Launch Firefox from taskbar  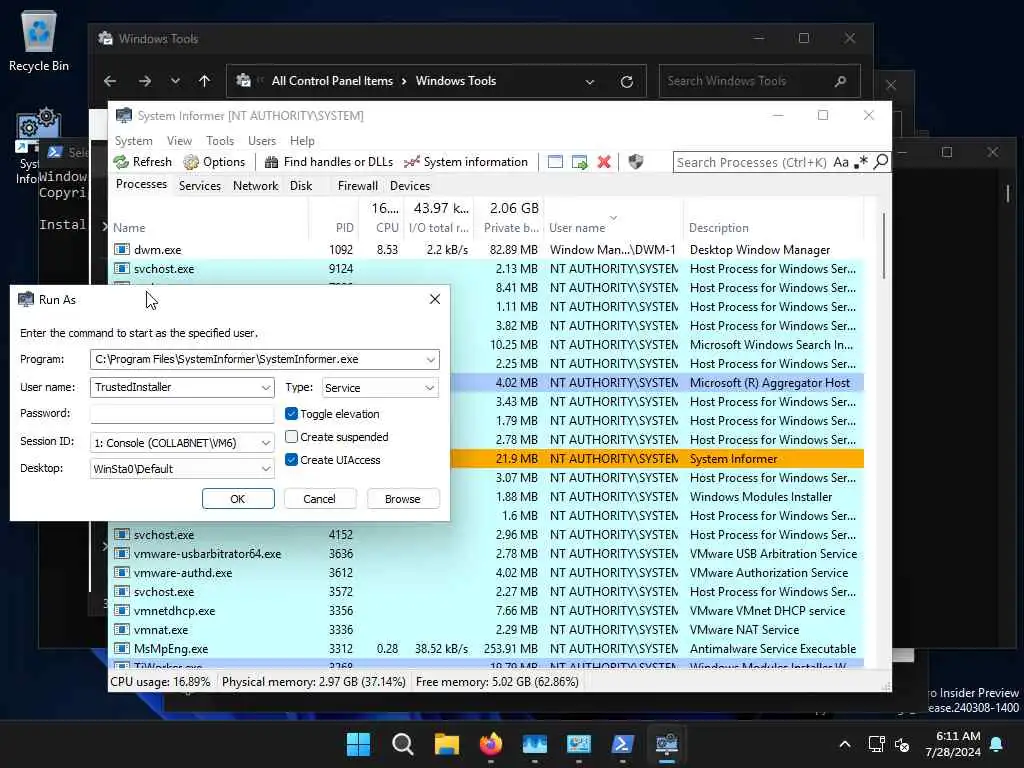(x=490, y=744)
